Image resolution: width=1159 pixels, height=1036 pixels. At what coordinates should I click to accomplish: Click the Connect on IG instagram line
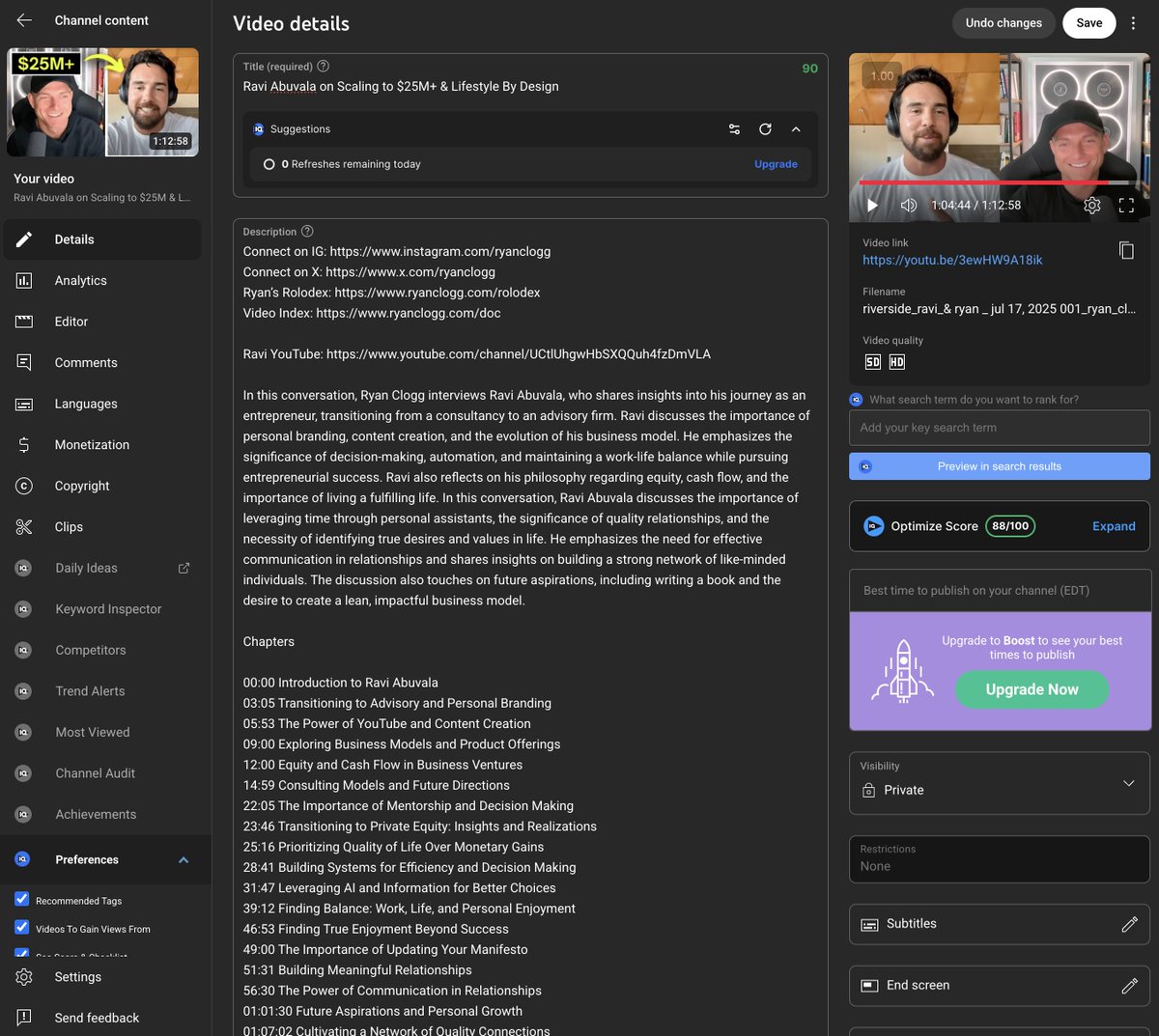coord(397,252)
